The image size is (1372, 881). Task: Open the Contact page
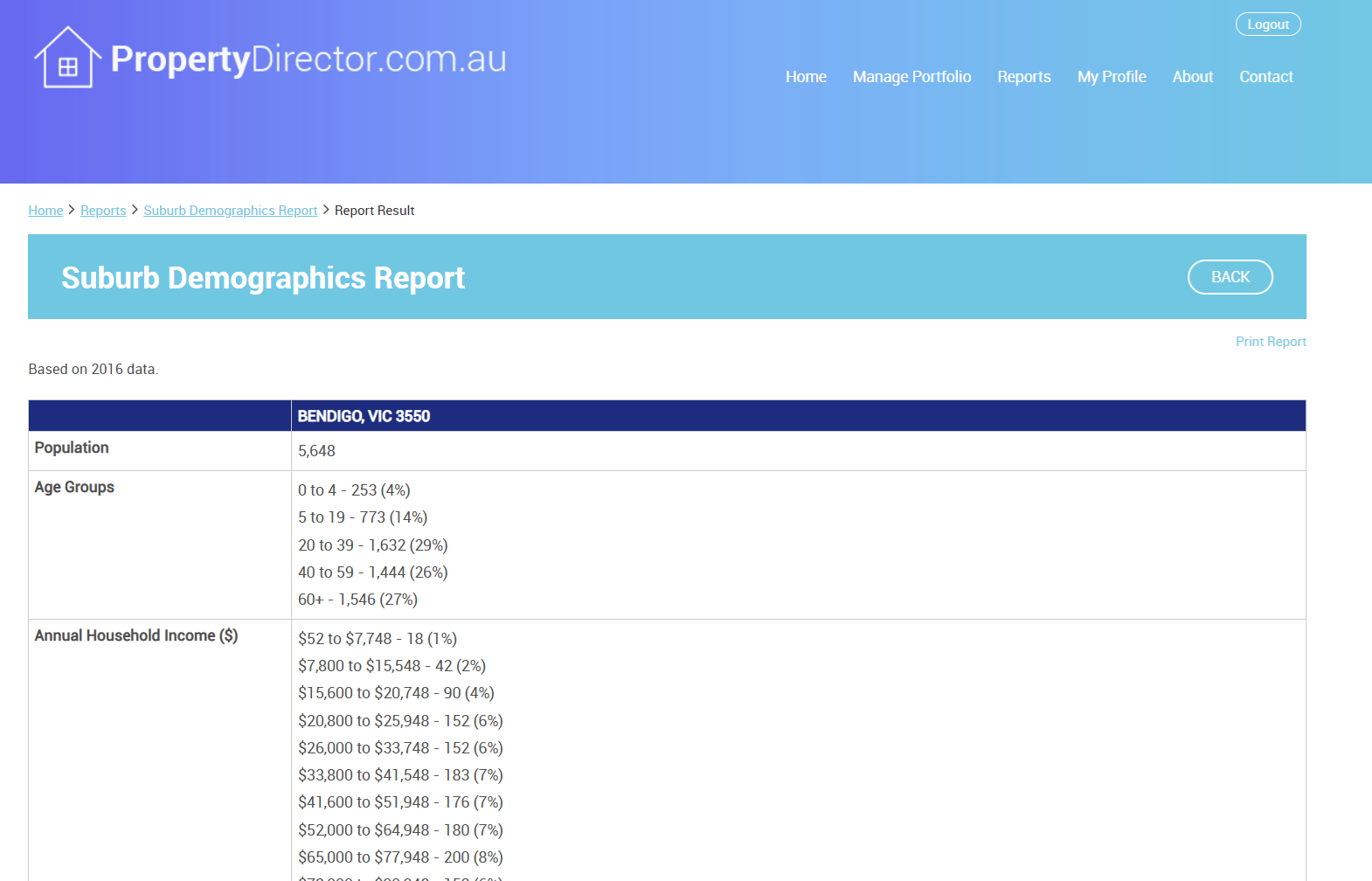point(1265,77)
